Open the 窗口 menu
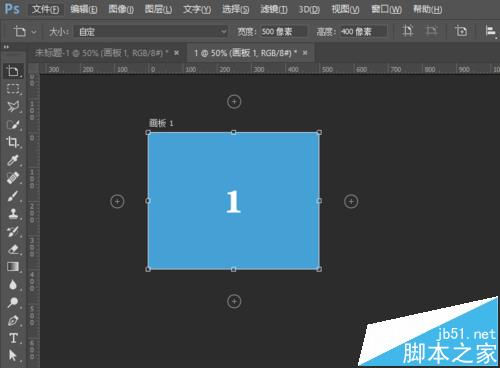 click(386, 9)
